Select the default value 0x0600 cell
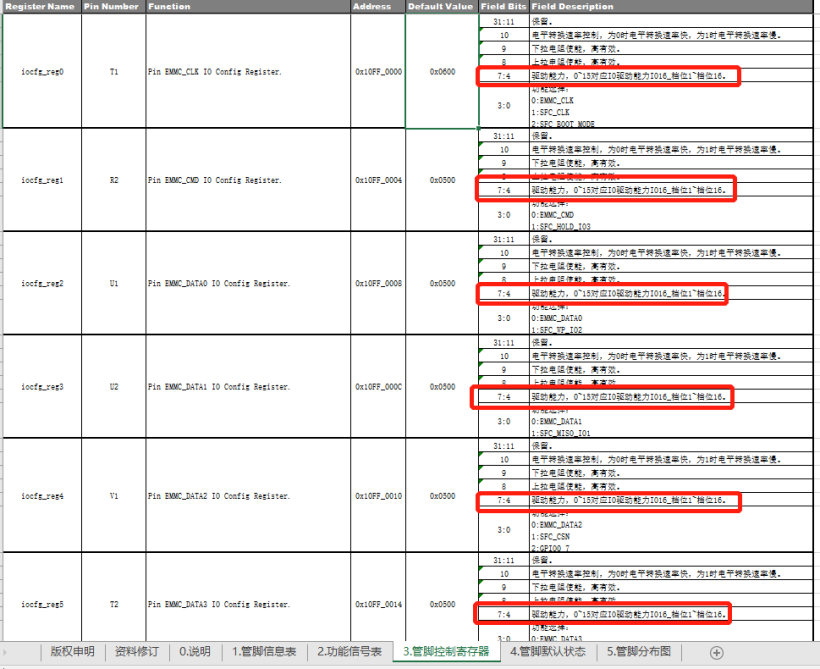The height and width of the screenshot is (669, 820). (x=442, y=72)
